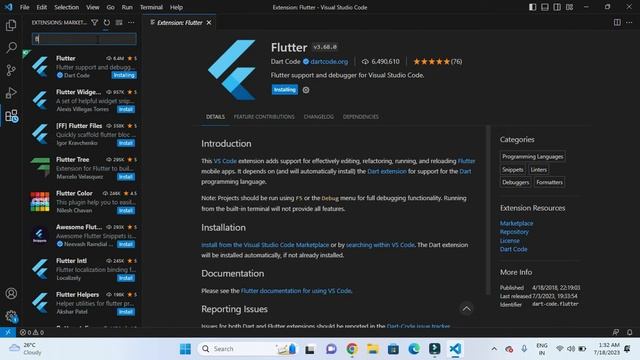Switch to the Feature Contributions tab
This screenshot has height=360, width=640.
264,117
